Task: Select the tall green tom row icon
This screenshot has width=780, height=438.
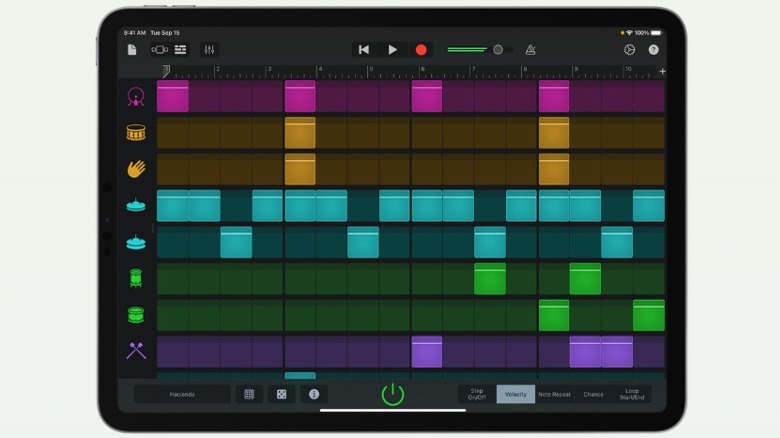Action: (x=136, y=278)
